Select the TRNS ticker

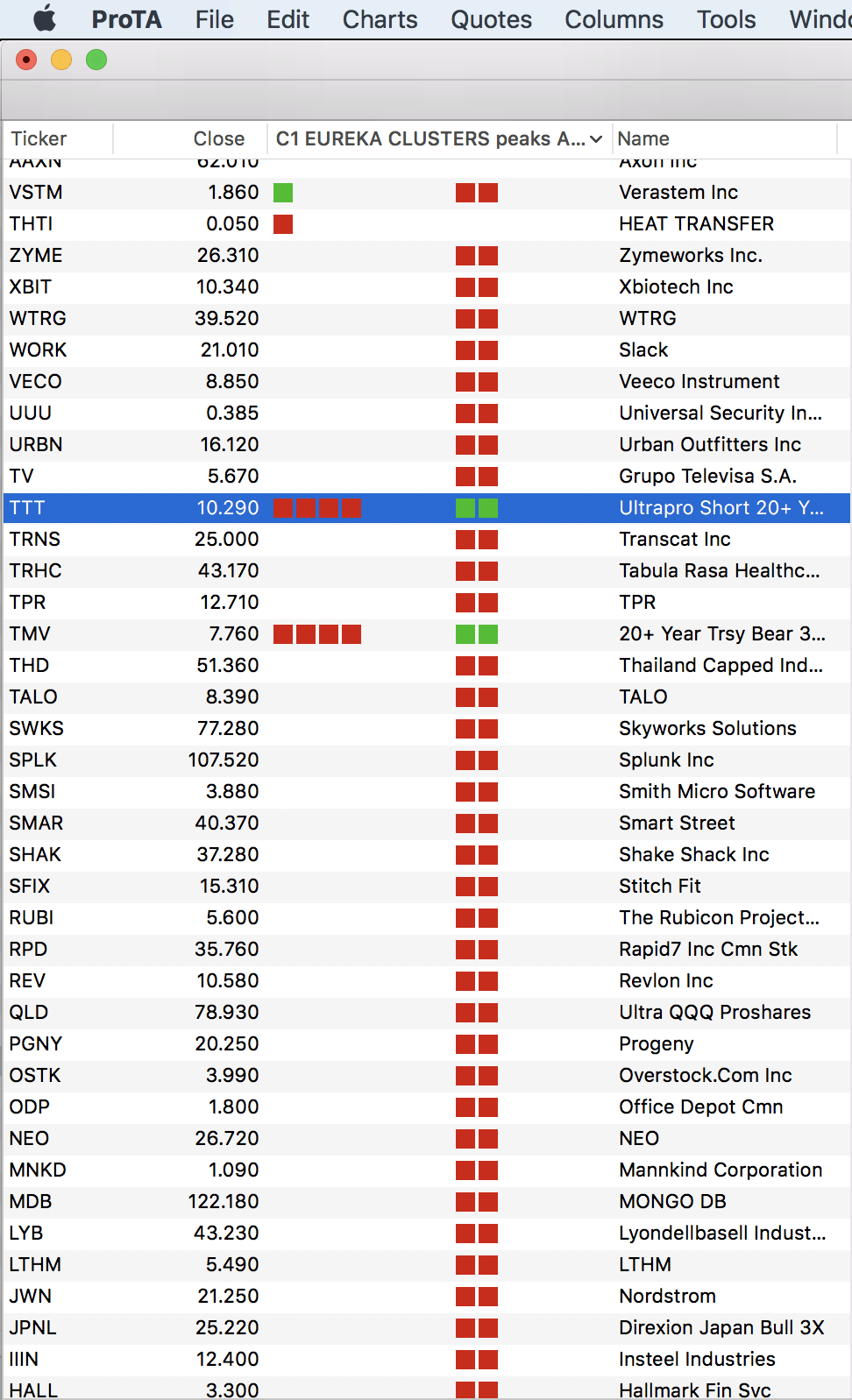click(35, 540)
